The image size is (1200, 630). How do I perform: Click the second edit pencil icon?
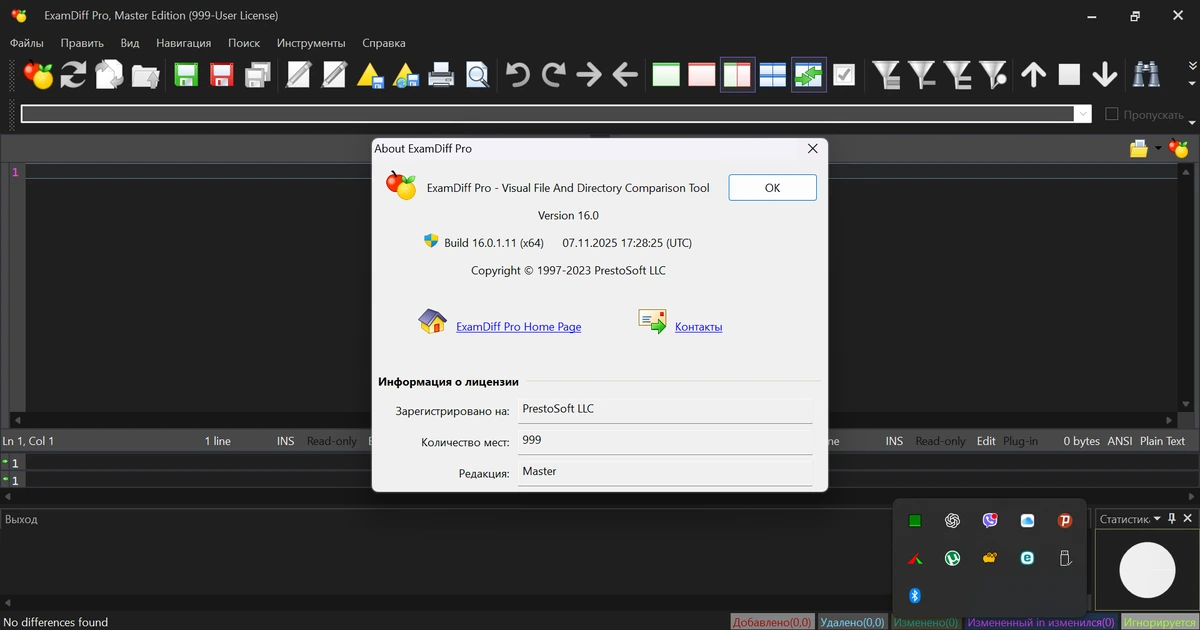pyautogui.click(x=334, y=75)
